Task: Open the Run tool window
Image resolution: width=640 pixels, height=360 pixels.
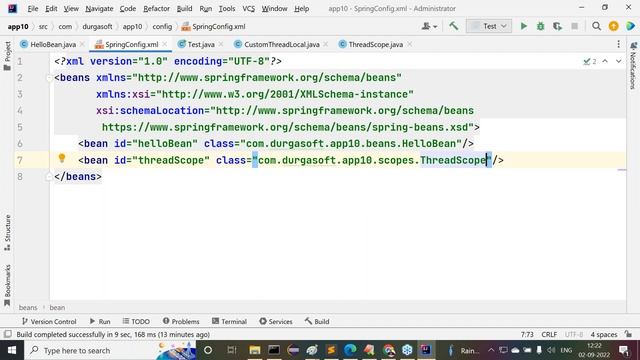Action: click(100, 322)
